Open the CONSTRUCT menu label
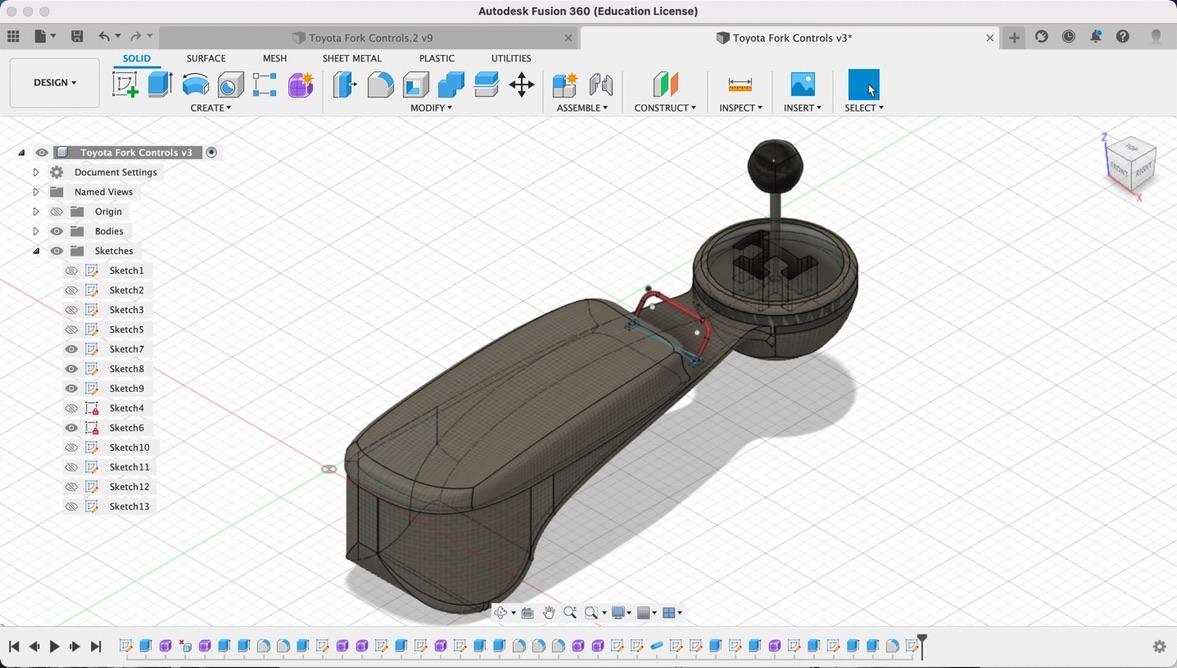This screenshot has height=668, width=1177. point(665,108)
